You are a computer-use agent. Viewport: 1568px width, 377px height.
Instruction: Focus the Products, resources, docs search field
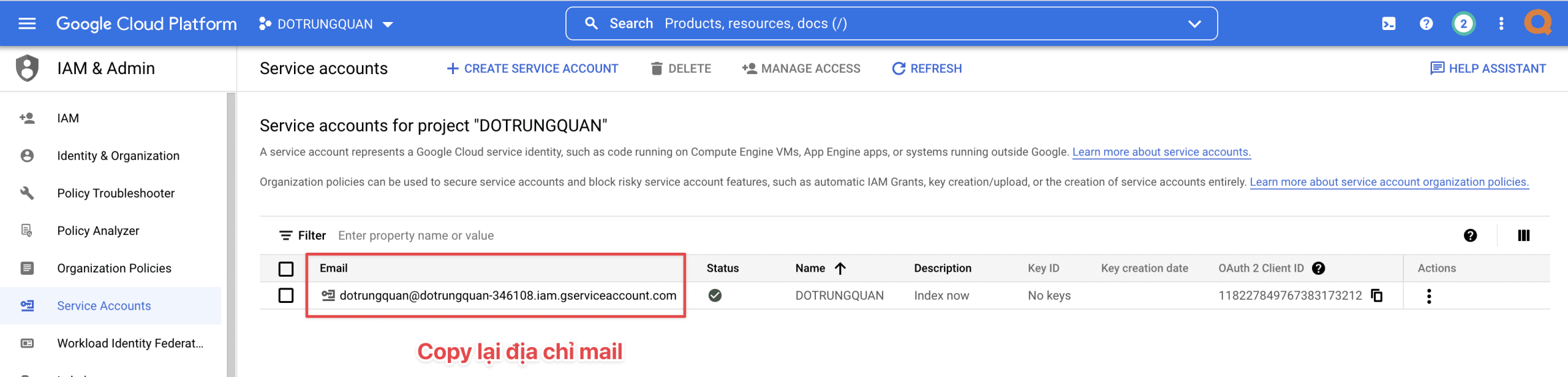point(891,24)
